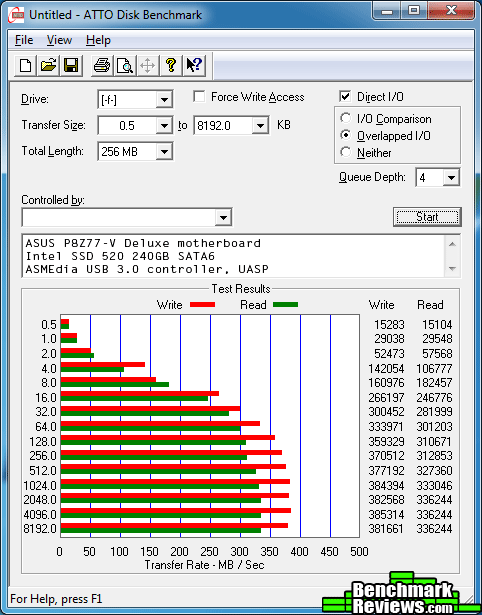The width and height of the screenshot is (482, 615).
Task: Click the write value 142054
Action: [386, 369]
